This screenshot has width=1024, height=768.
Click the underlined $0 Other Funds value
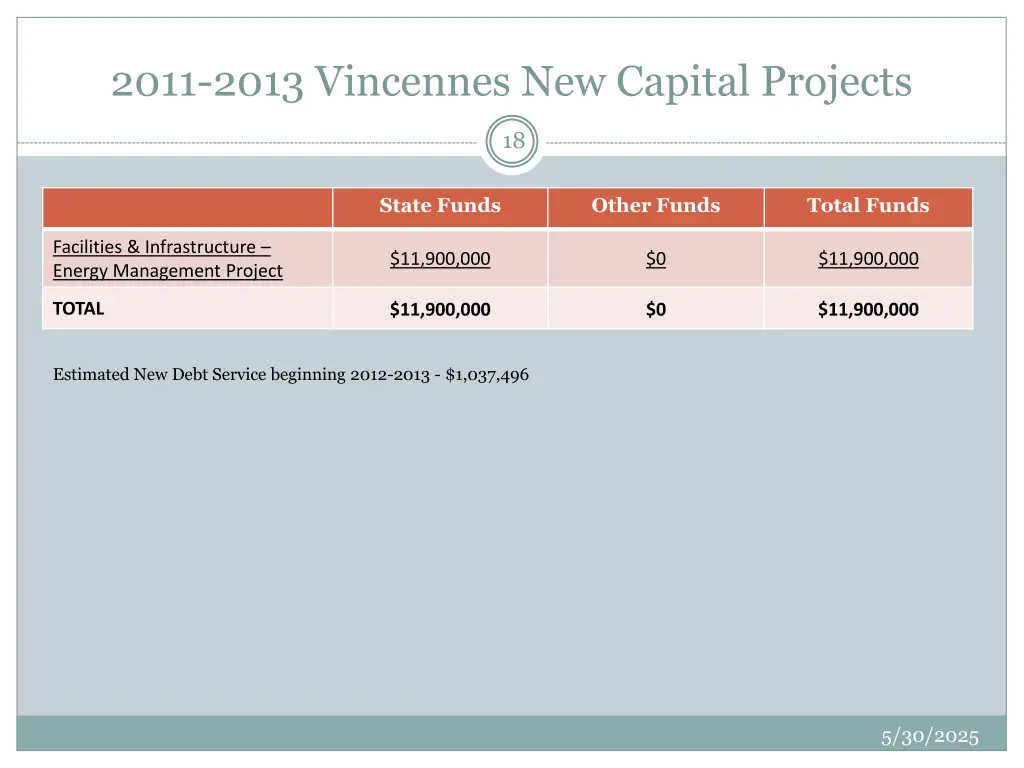coord(655,259)
